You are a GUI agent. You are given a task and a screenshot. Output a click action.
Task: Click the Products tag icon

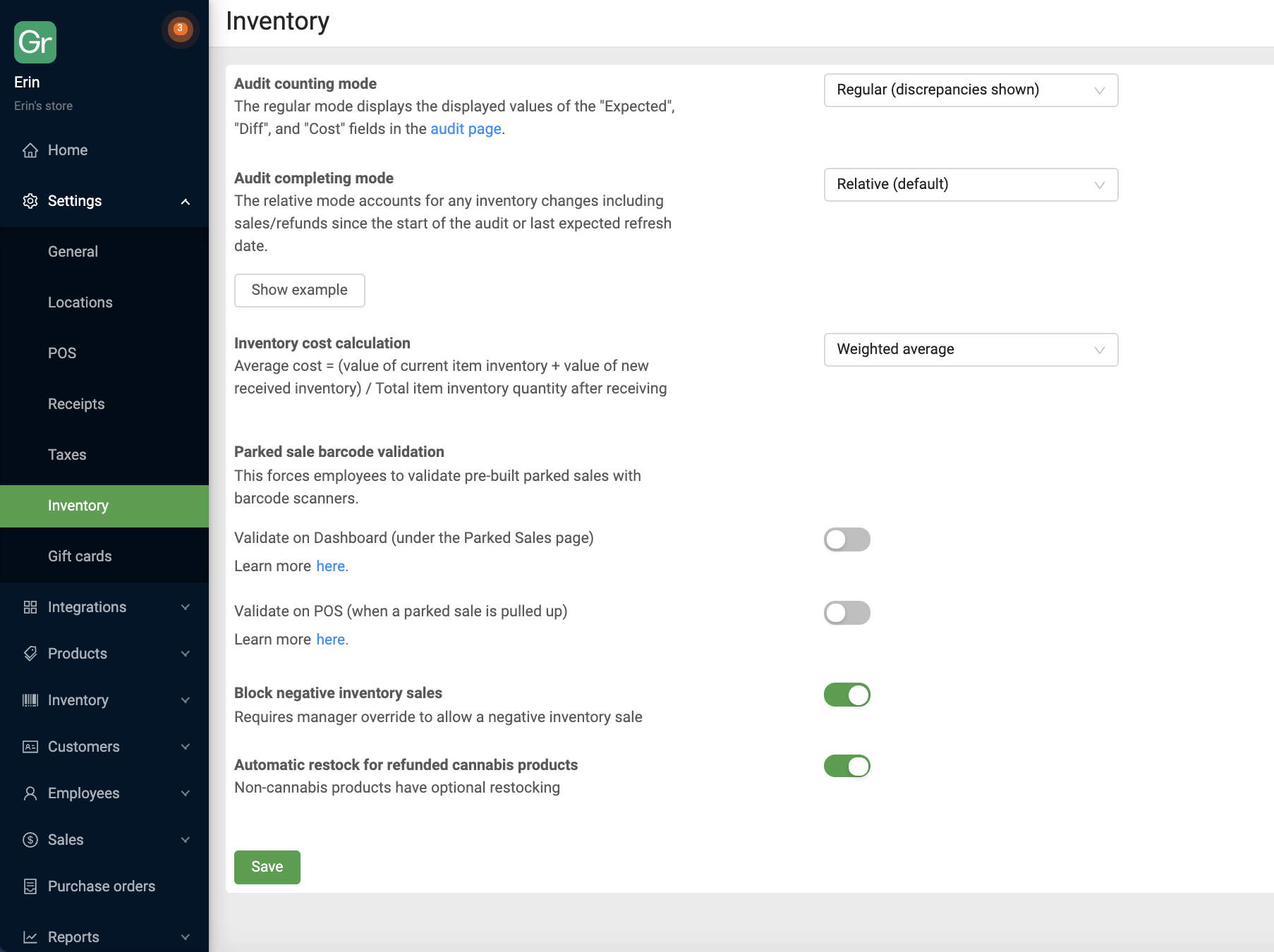30,654
